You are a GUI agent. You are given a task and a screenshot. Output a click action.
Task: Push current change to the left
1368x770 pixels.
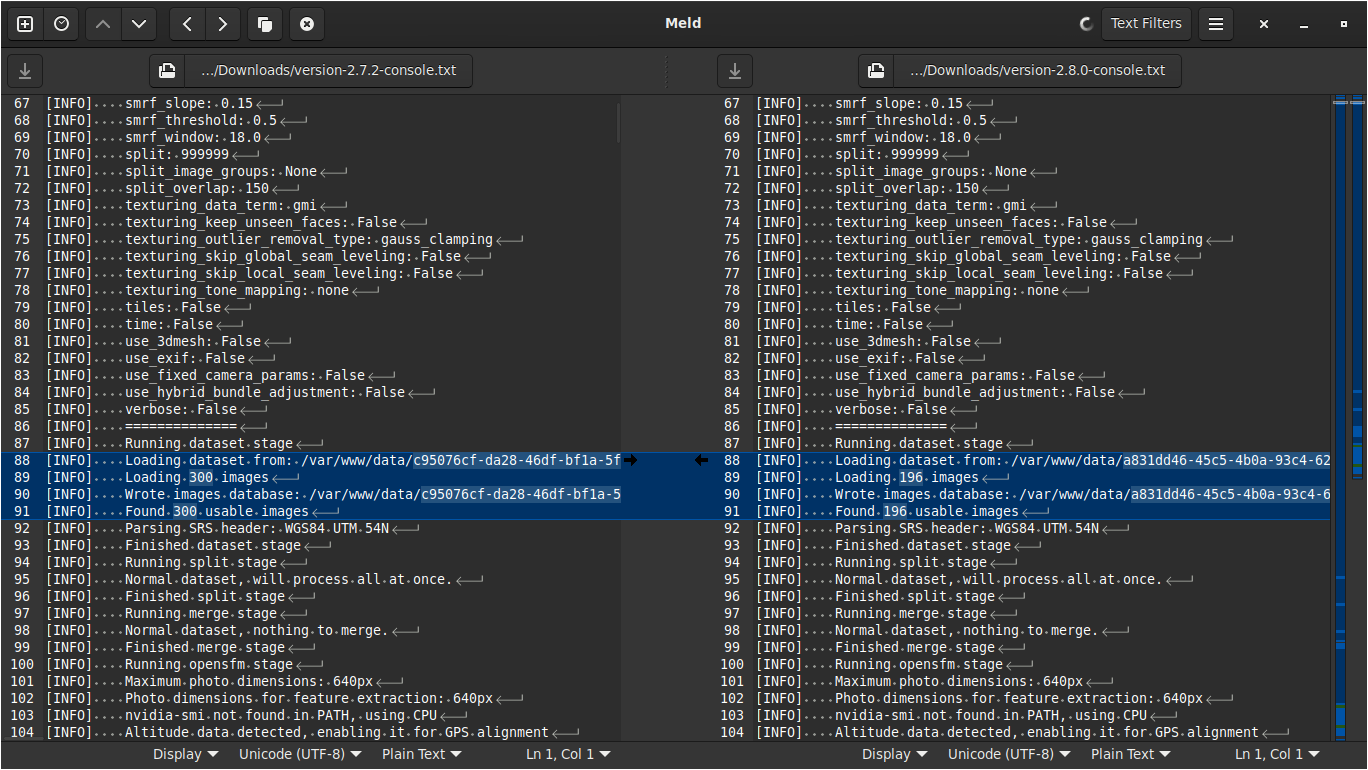tap(187, 24)
